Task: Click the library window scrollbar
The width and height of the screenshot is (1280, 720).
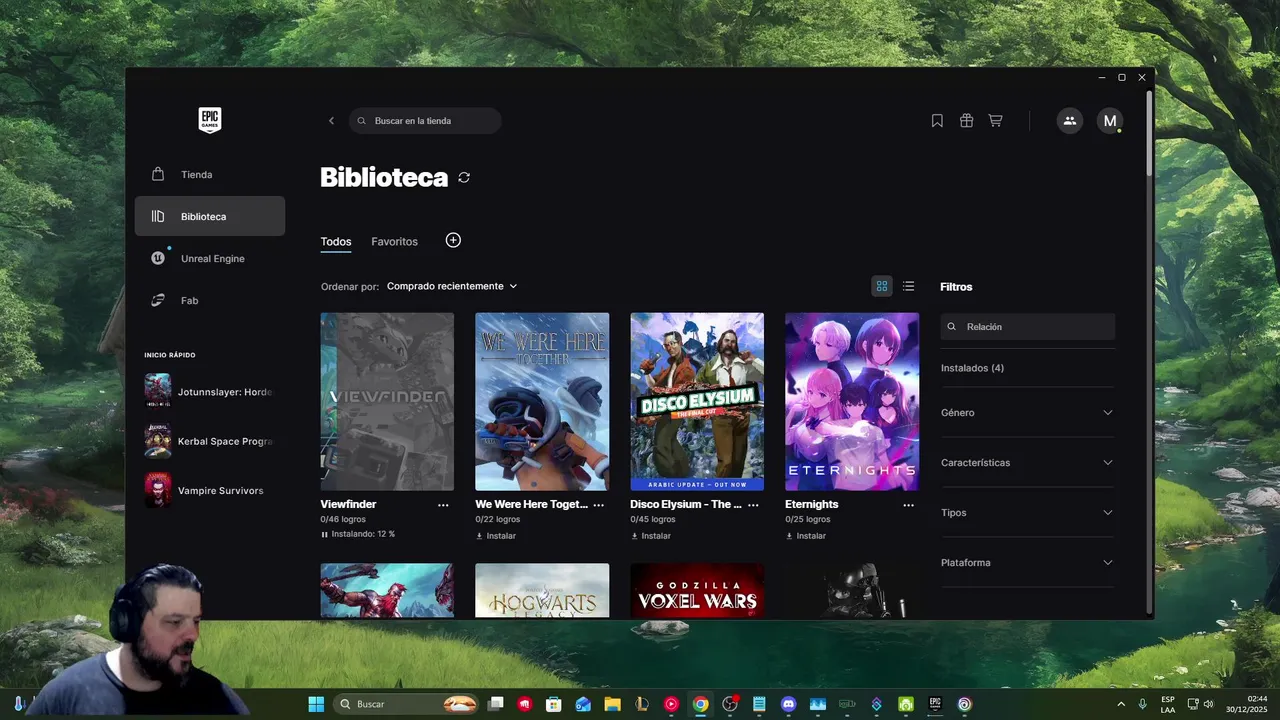Action: pos(1149,135)
